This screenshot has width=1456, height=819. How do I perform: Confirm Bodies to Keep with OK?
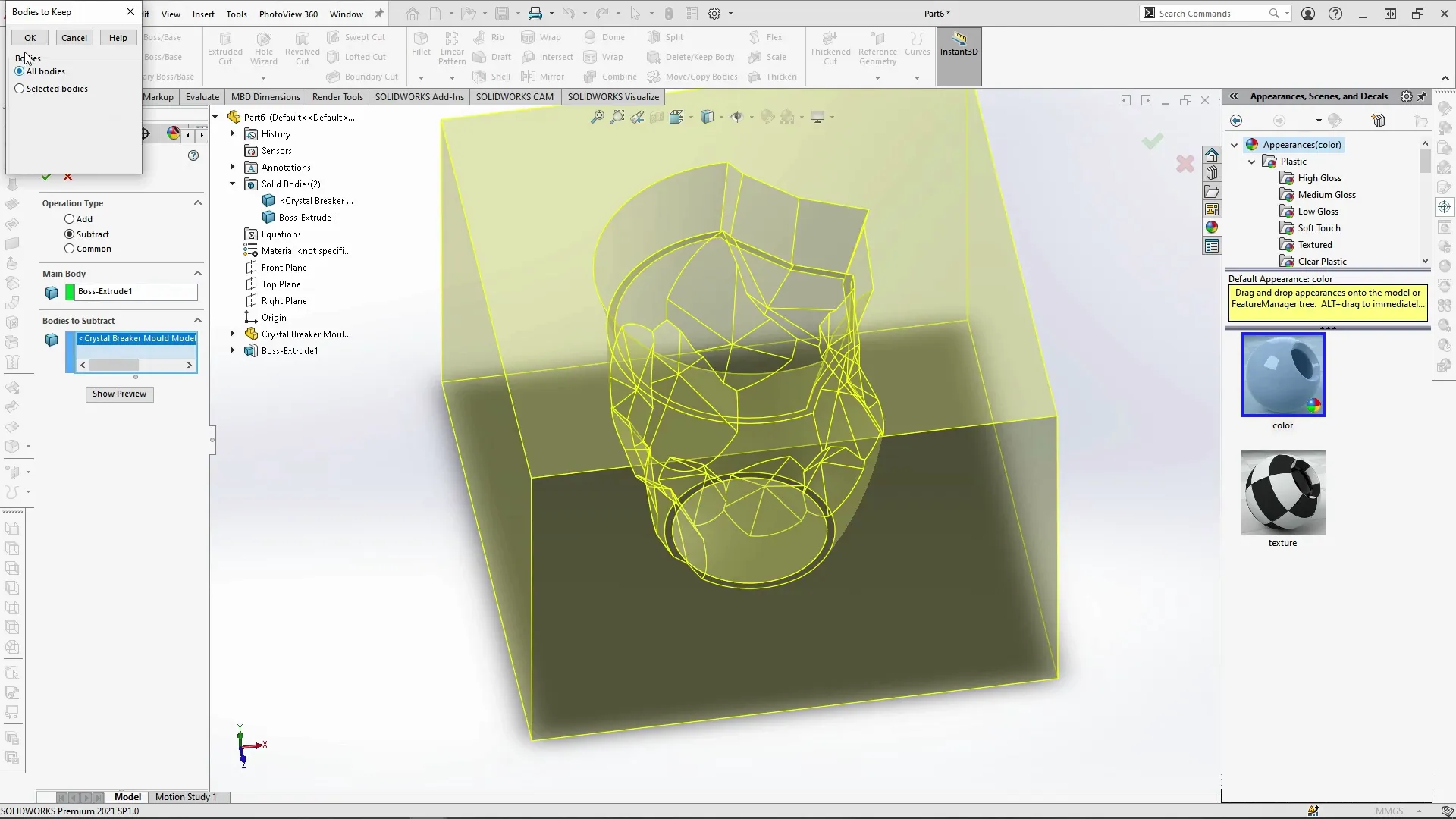tap(30, 37)
